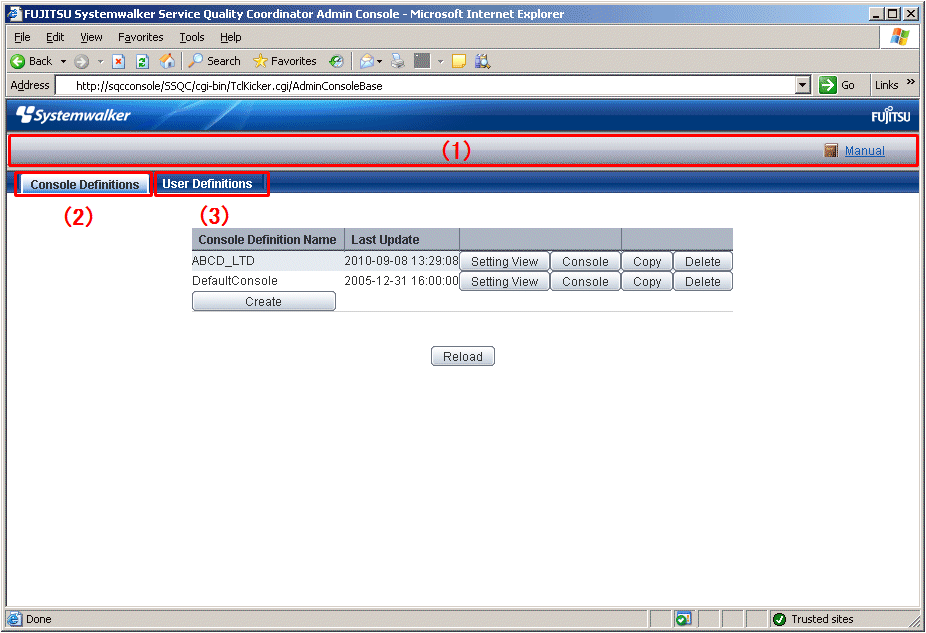The image size is (926, 633).
Task: Expand the Address bar dropdown list
Action: click(802, 86)
